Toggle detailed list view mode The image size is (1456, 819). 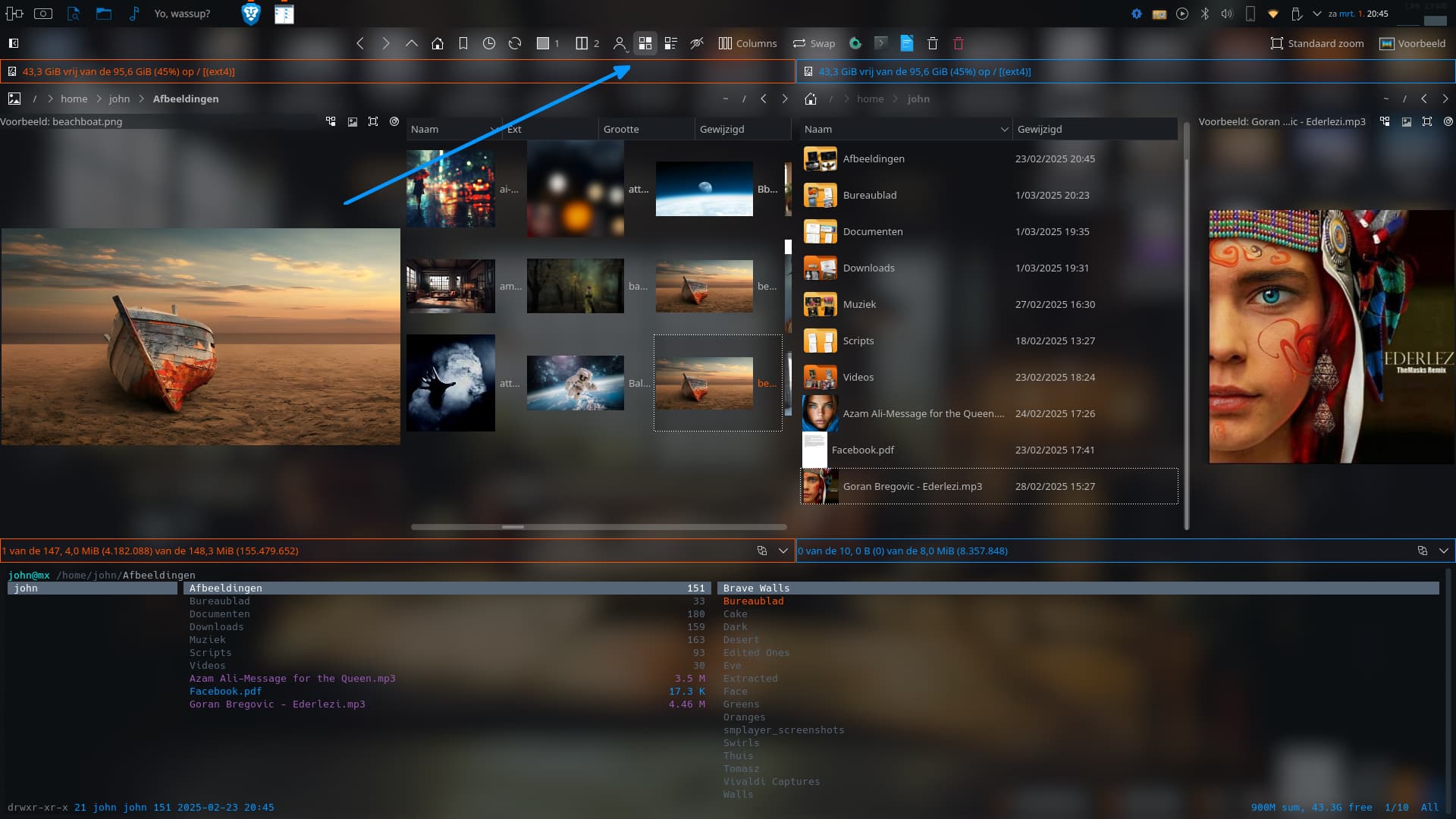click(670, 44)
